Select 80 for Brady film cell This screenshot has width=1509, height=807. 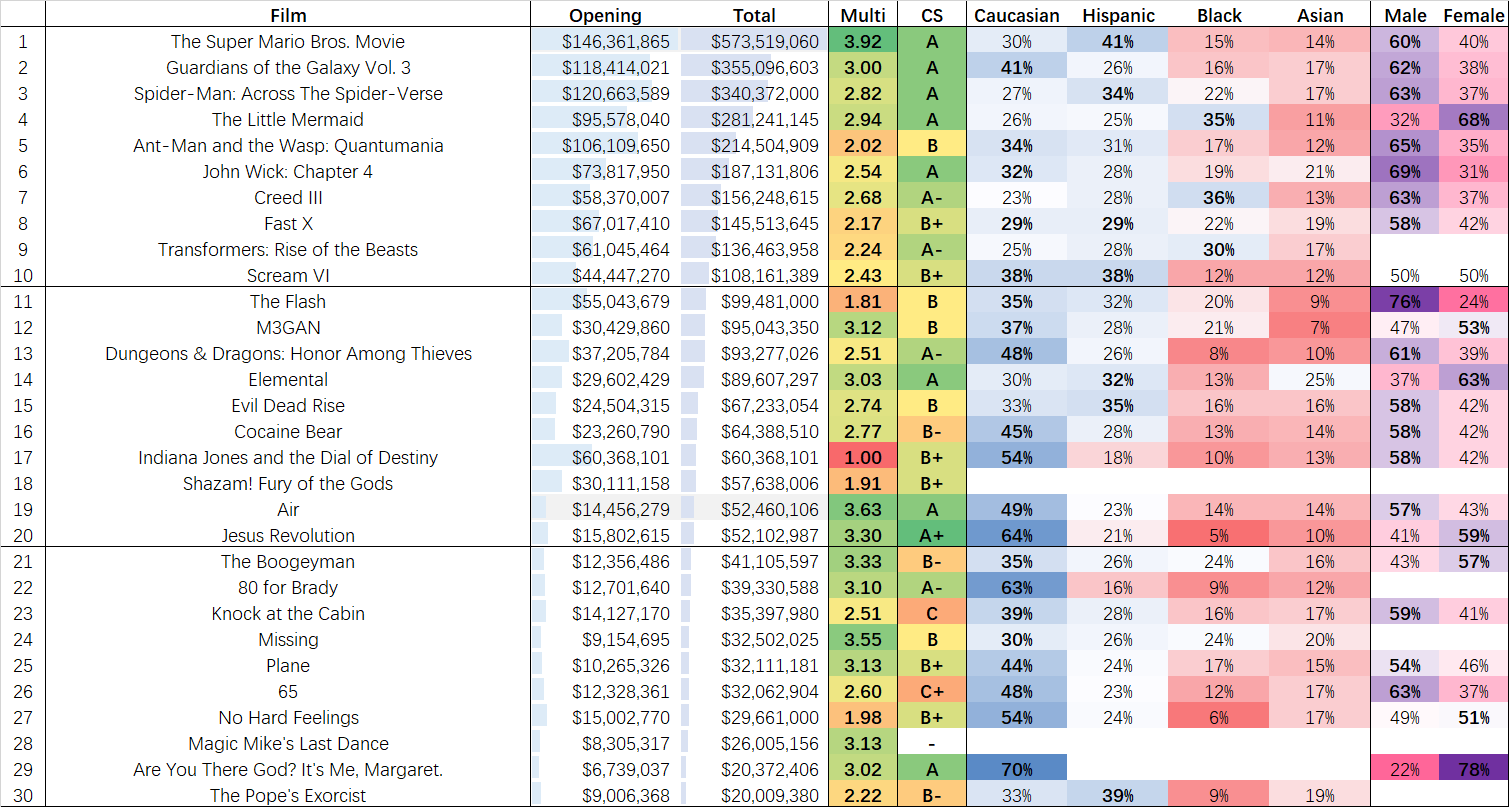[x=288, y=588]
